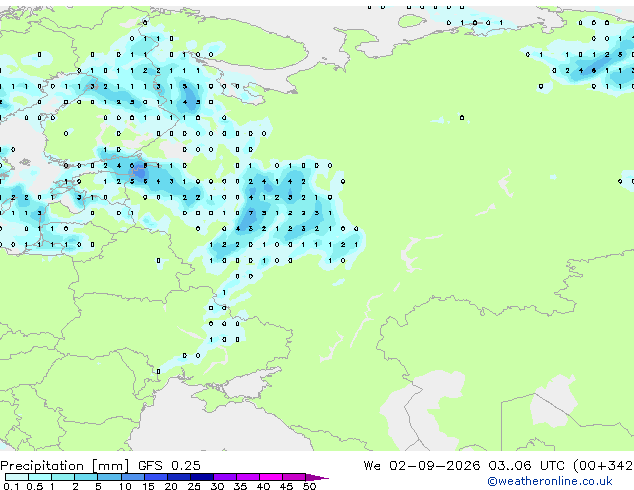Select the 'We 02-09-2026' date text
The image size is (634, 490).
pyautogui.click(x=422, y=466)
